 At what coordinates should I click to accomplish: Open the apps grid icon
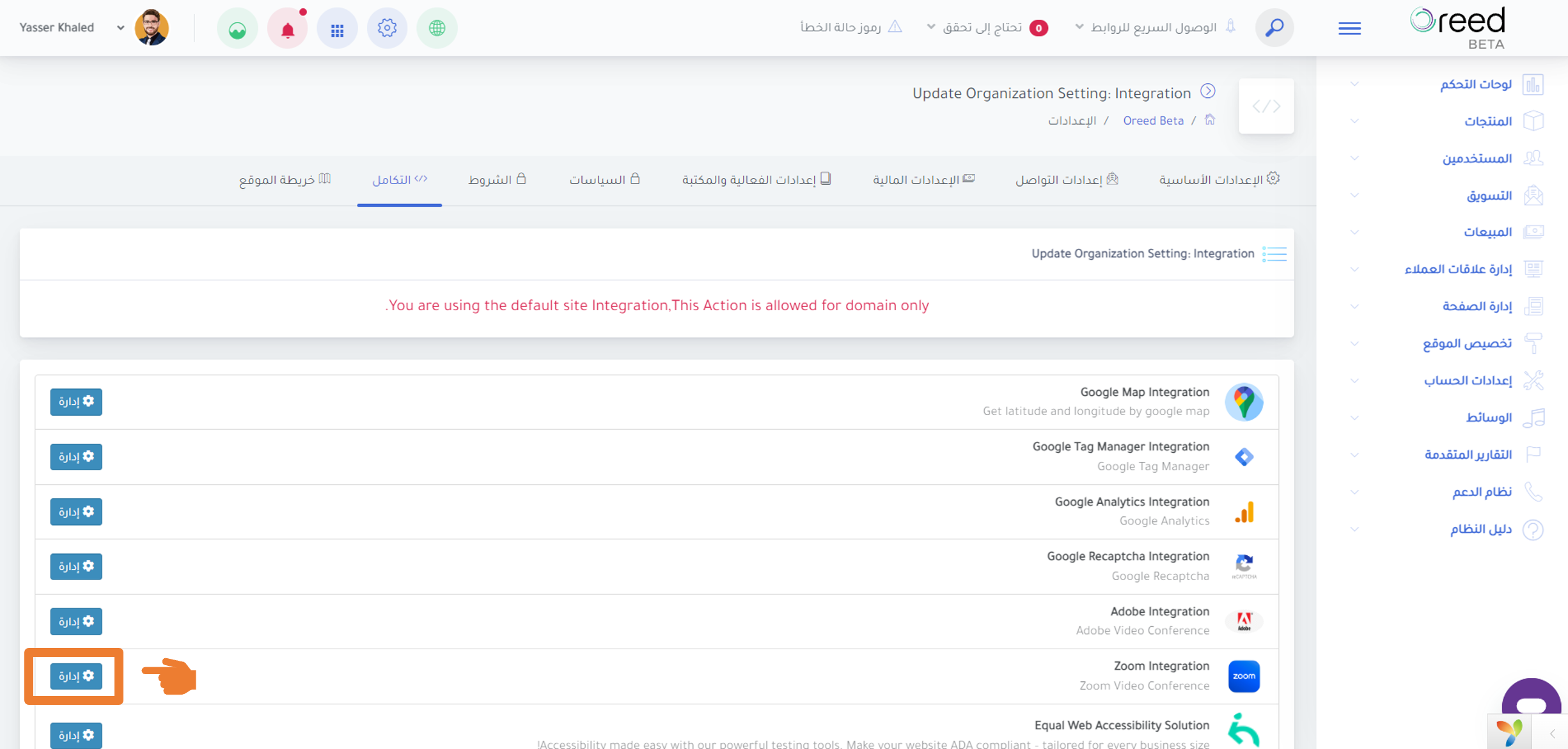point(337,28)
